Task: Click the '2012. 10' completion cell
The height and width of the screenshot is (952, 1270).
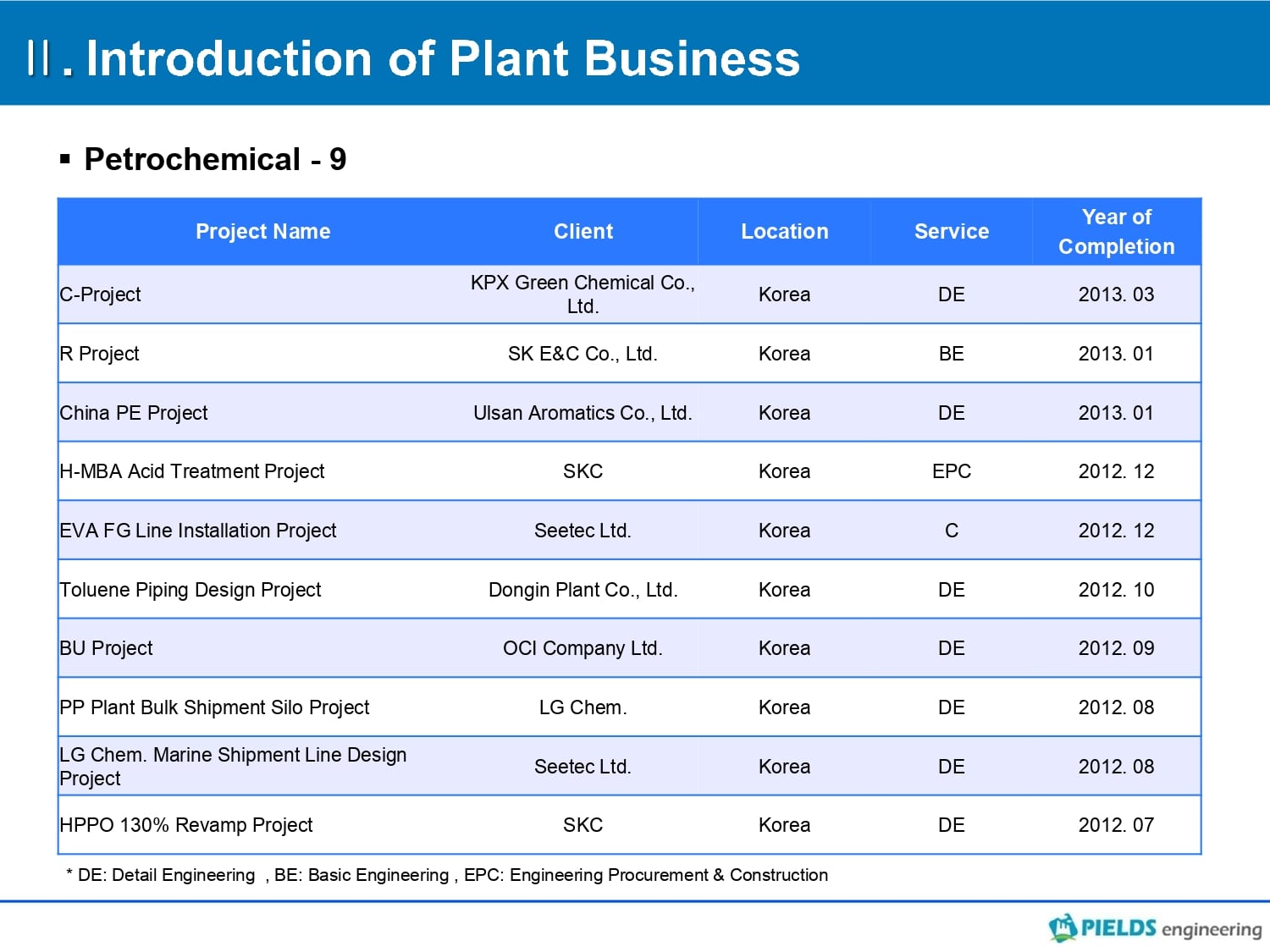Action: point(1117,590)
